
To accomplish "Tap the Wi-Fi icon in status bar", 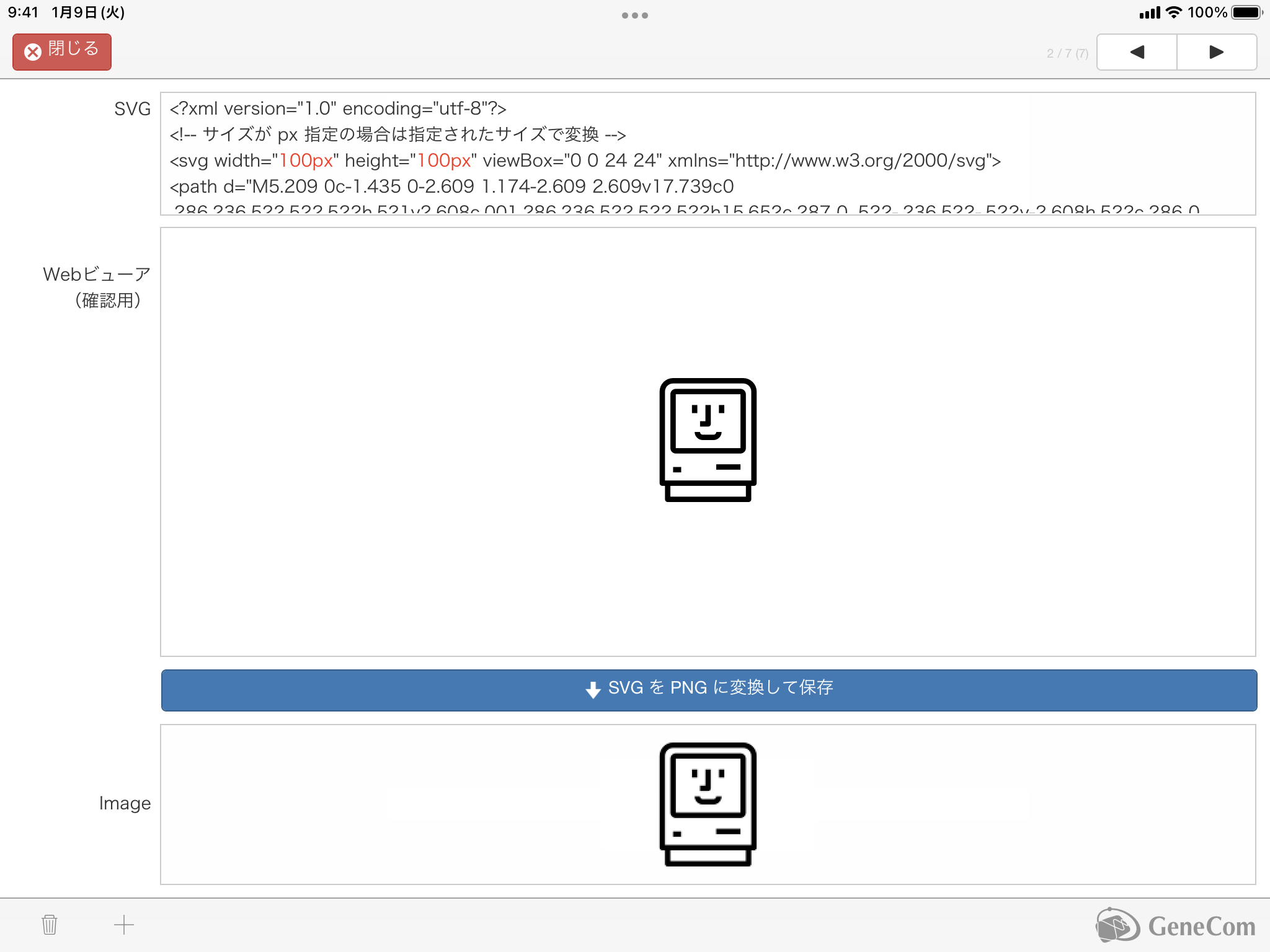I will 1174,12.
